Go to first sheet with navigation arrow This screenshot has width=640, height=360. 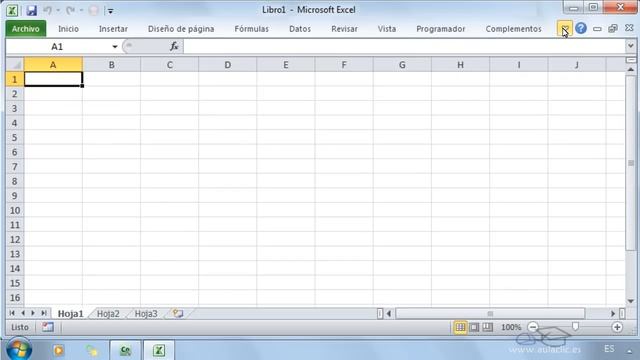coord(12,313)
